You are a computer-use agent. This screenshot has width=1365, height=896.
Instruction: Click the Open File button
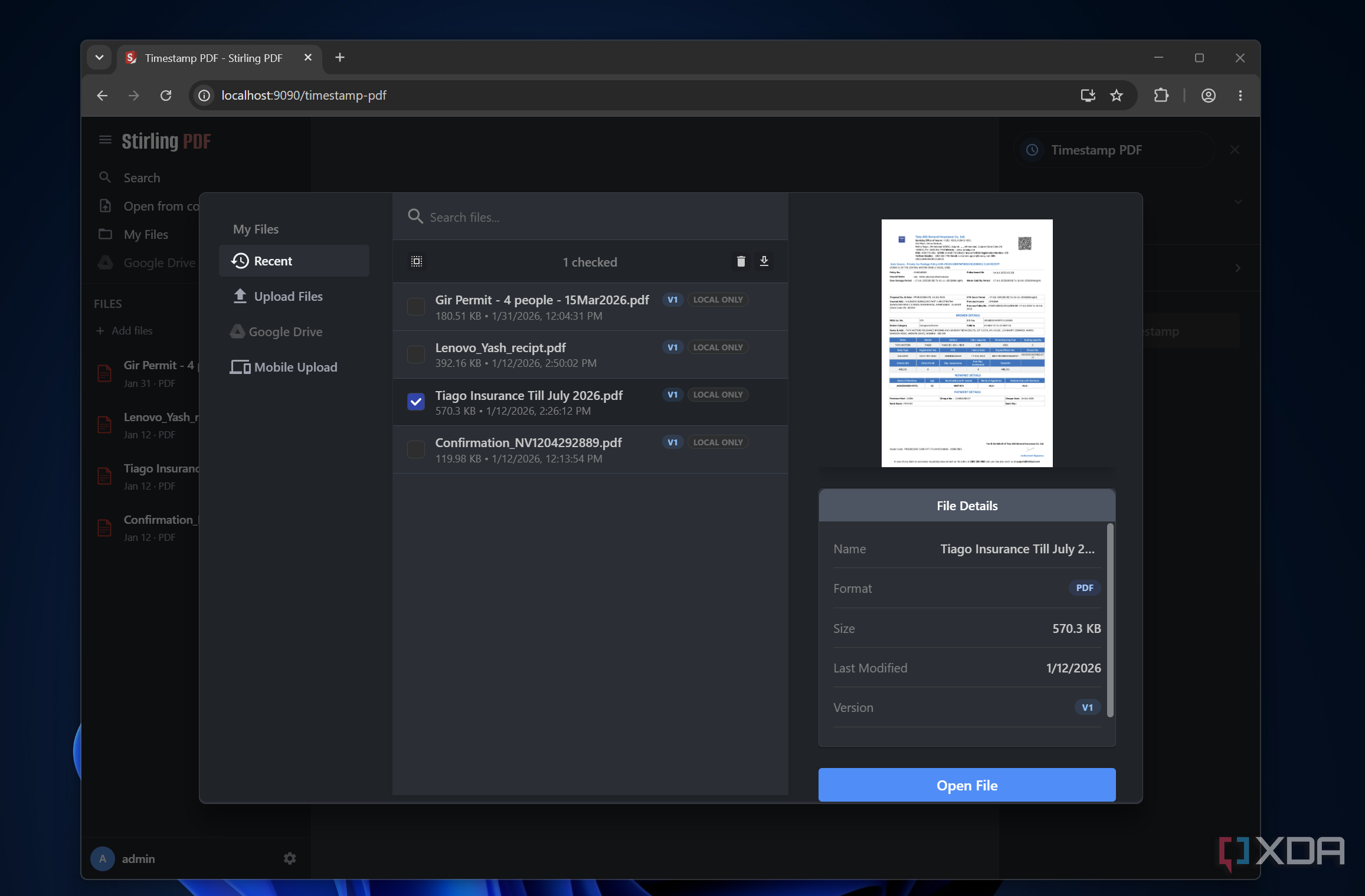click(967, 785)
